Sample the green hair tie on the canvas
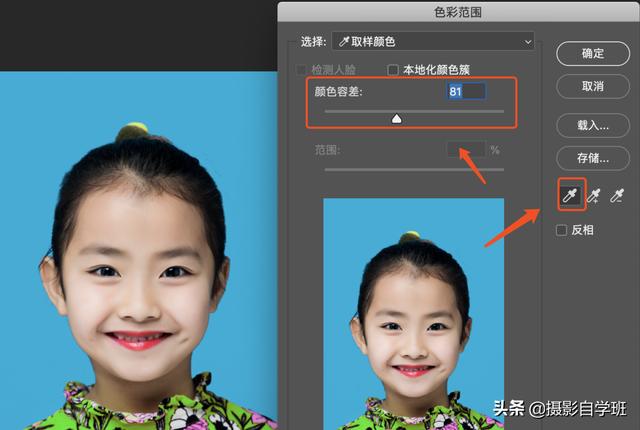Screen dimensions: 640x430 click(x=132, y=132)
